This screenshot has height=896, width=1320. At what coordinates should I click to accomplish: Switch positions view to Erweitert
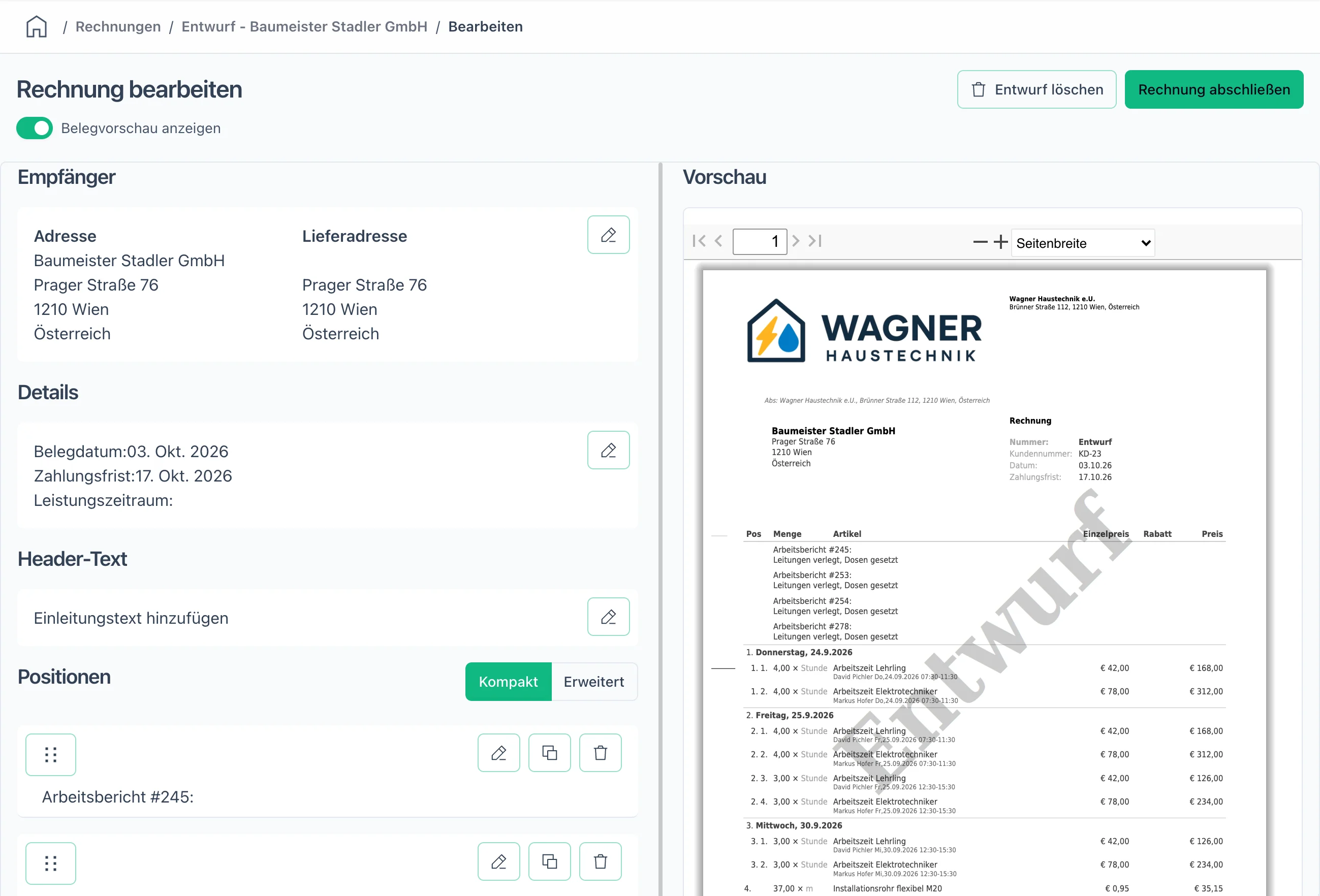[x=594, y=681]
